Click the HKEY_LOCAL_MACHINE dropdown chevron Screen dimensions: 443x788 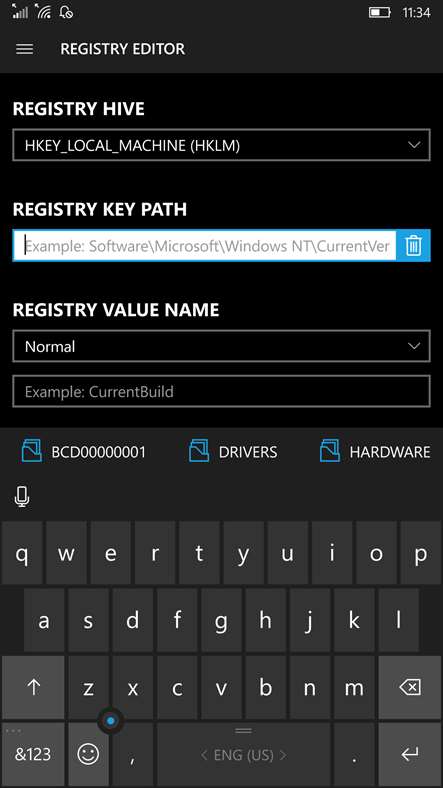coord(414,145)
